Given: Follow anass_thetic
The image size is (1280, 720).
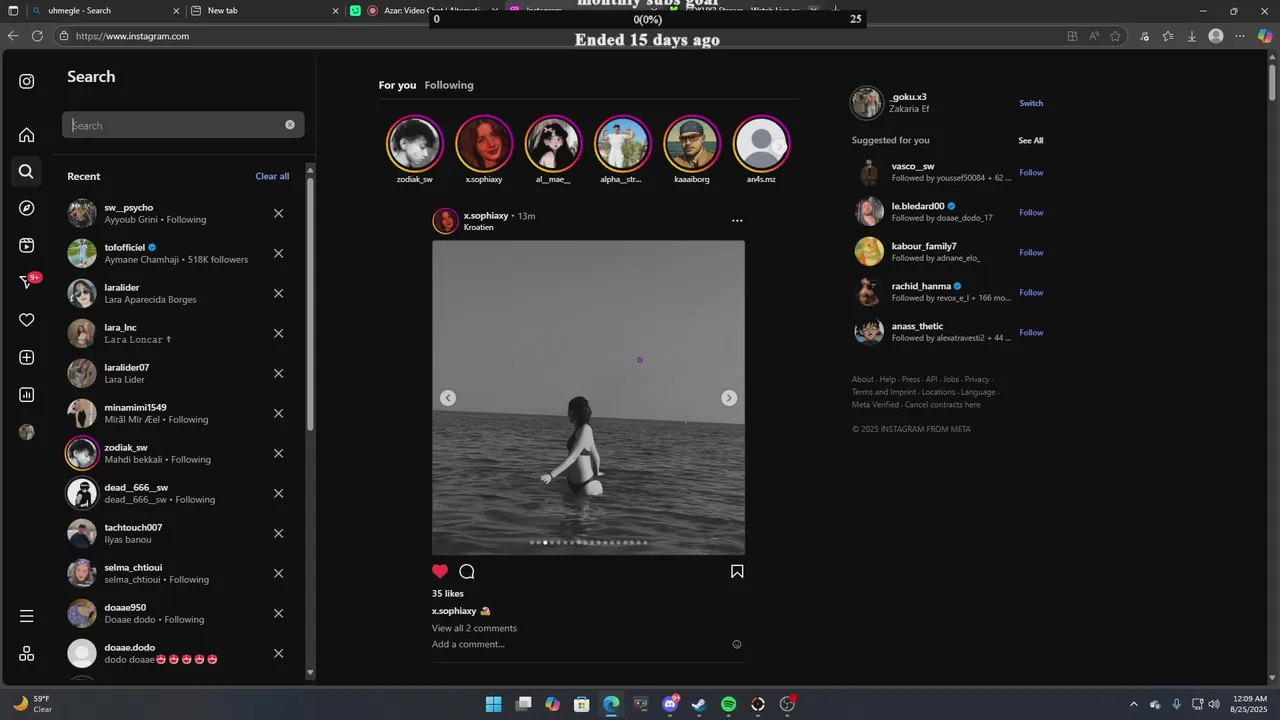Looking at the screenshot, I should 1031,332.
